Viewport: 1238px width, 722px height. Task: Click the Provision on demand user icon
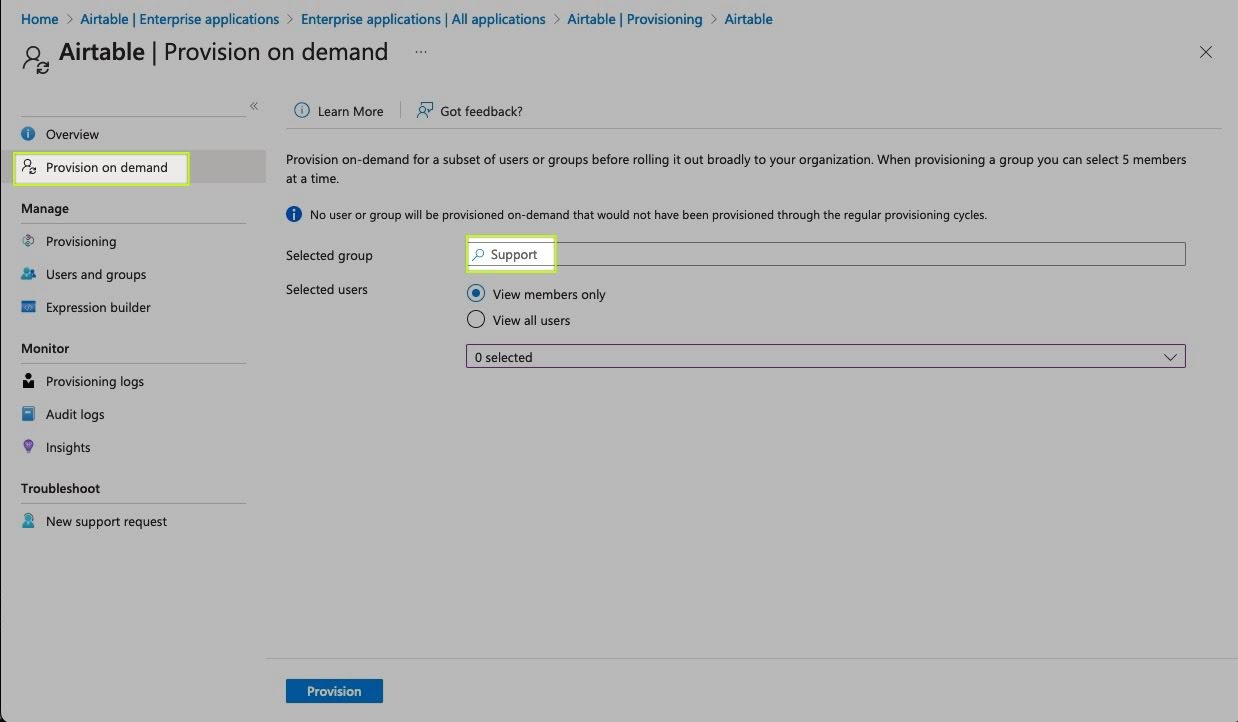pyautogui.click(x=29, y=167)
